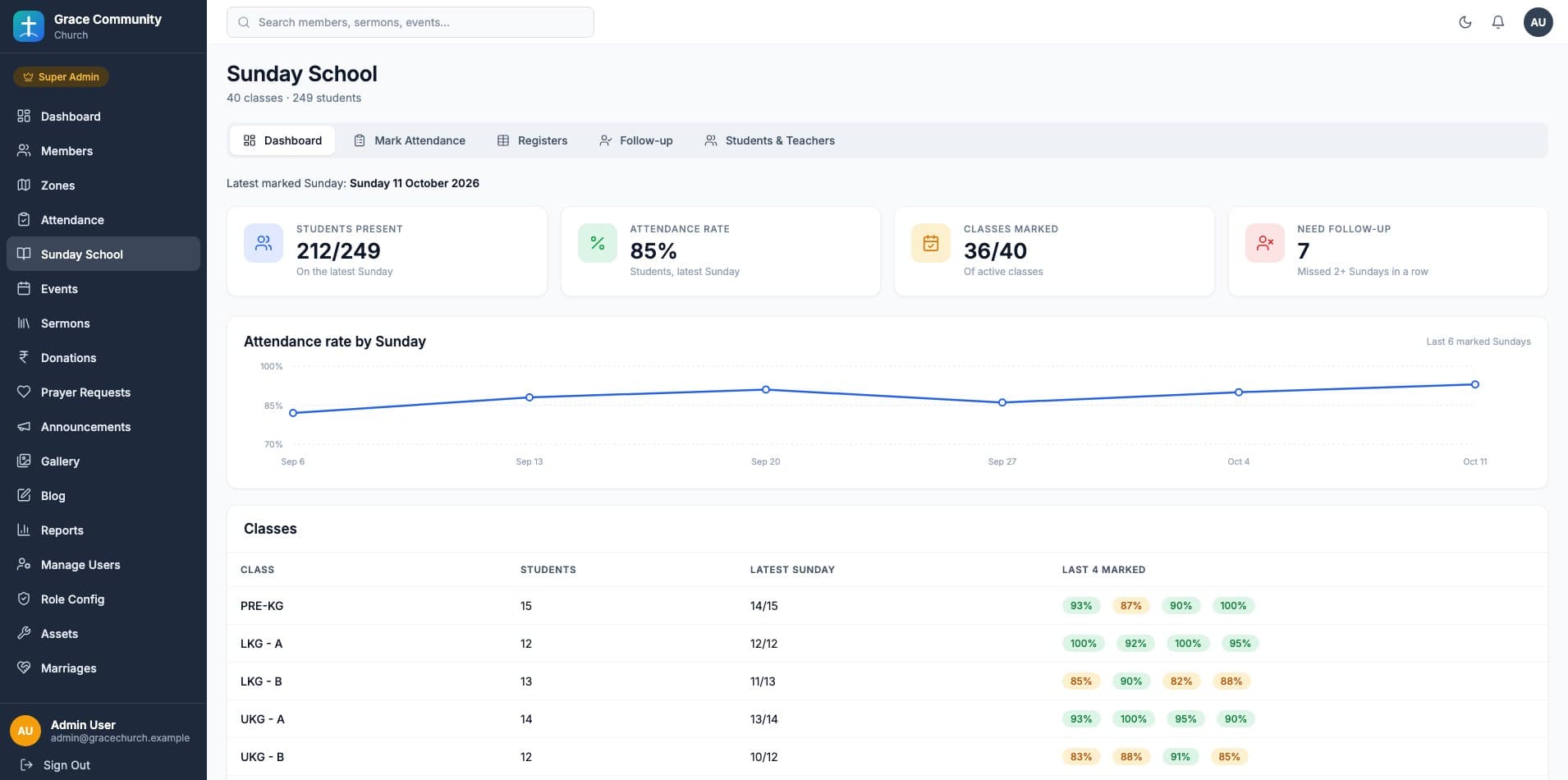Toggle dark mode moon icon
This screenshot has width=1568, height=780.
[x=1465, y=22]
